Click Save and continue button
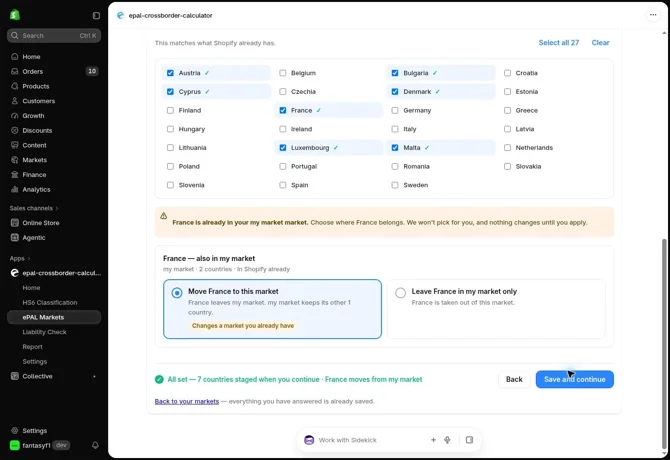670x460 pixels. pyautogui.click(x=575, y=379)
